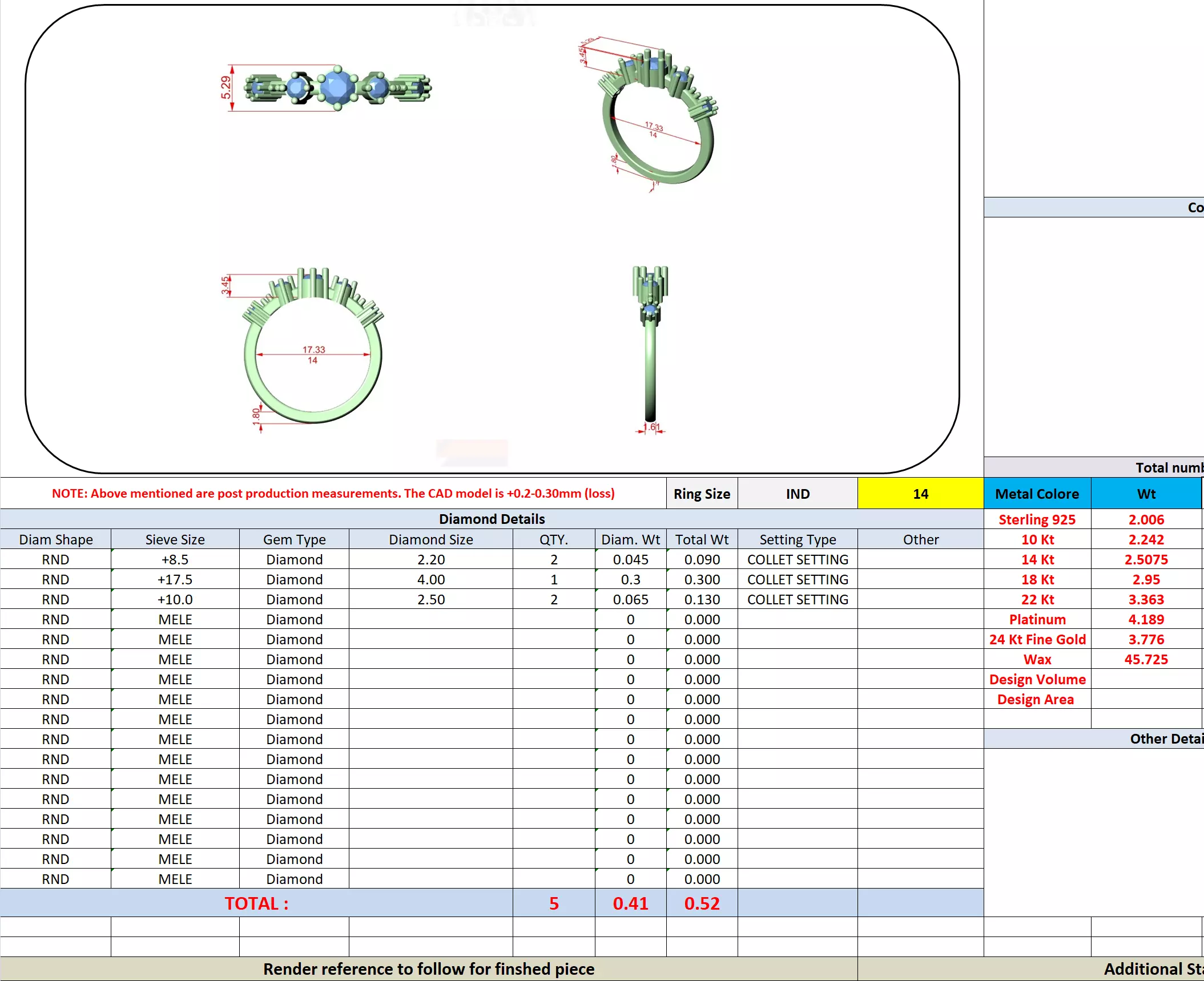Click the red post production NOTE text
The height and width of the screenshot is (981, 1204).
coord(333,493)
